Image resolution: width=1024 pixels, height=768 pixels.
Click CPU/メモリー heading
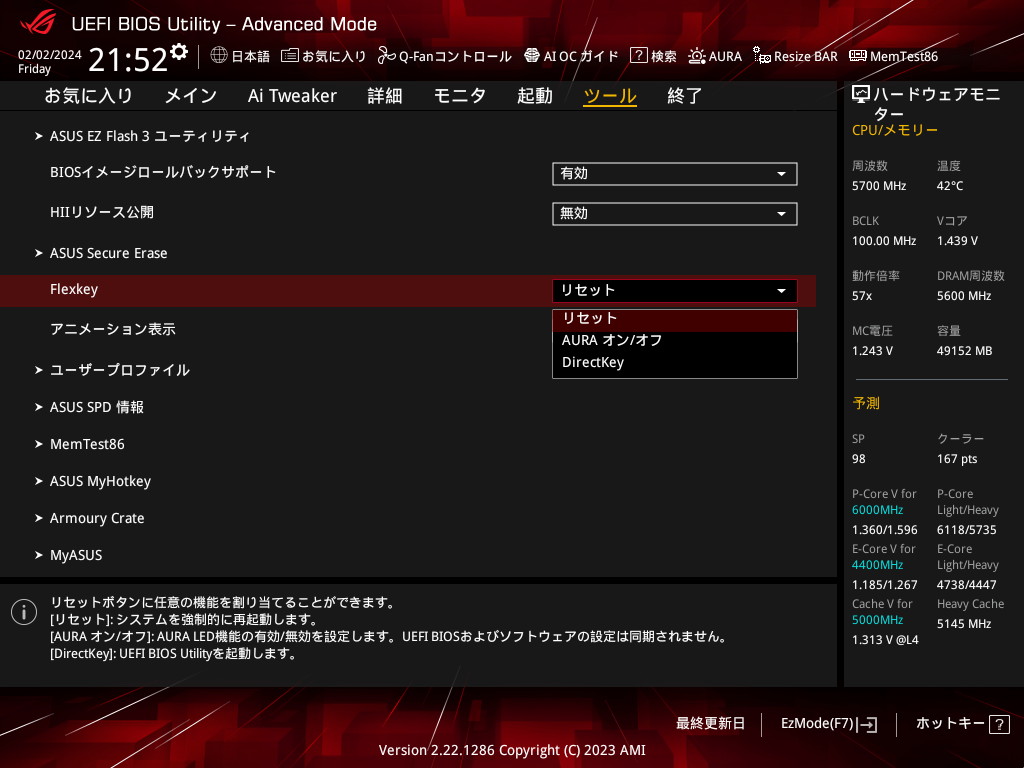tap(895, 130)
